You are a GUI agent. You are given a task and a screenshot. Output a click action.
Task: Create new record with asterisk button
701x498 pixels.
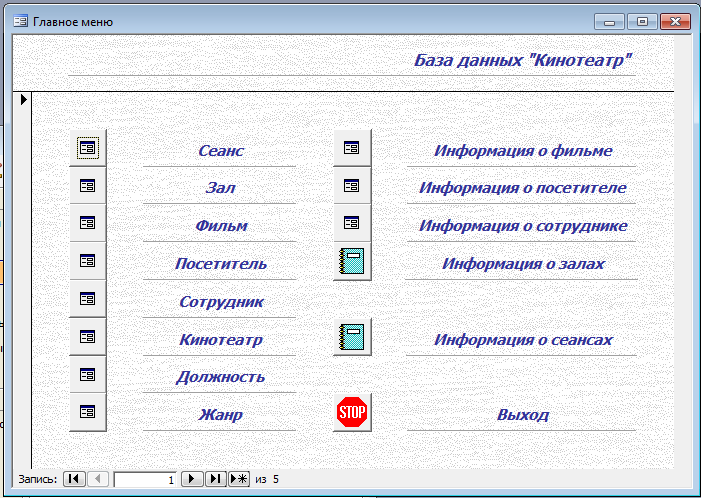(239, 479)
